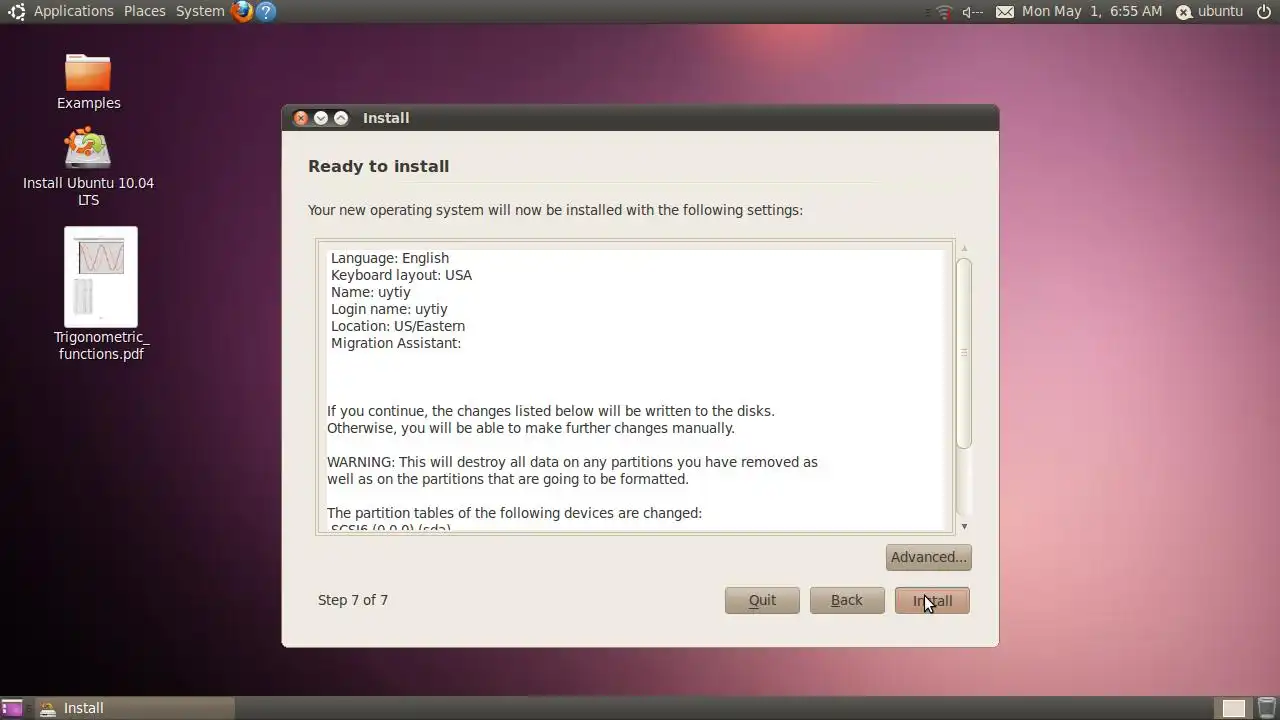Open the ubuntu user menu
The width and height of the screenshot is (1280, 720).
pos(1209,11)
